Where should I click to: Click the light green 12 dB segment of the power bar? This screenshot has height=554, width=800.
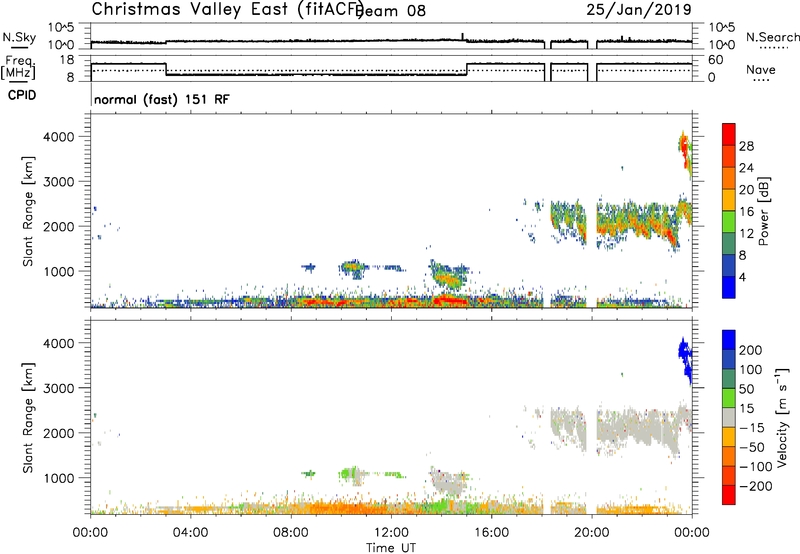pos(729,222)
